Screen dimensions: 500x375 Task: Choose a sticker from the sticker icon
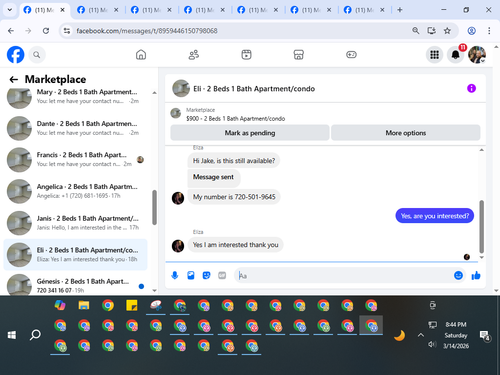[x=207, y=275]
